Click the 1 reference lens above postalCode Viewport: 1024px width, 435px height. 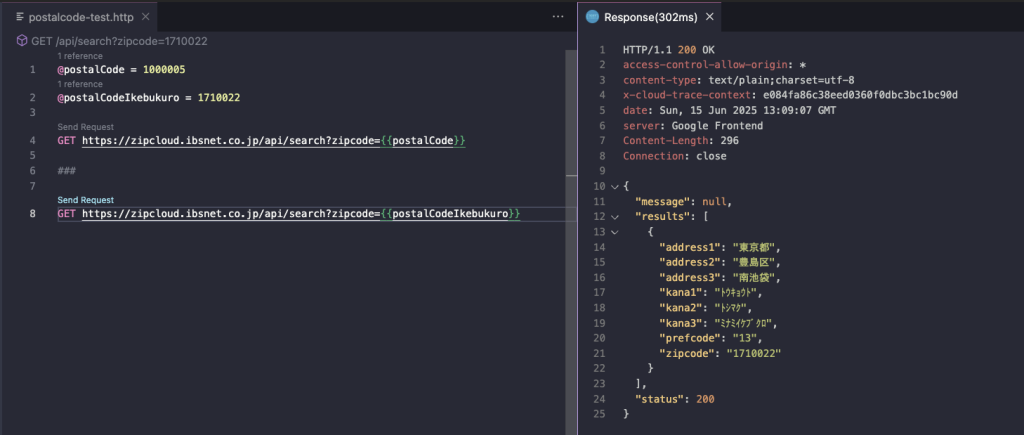pyautogui.click(x=81, y=56)
